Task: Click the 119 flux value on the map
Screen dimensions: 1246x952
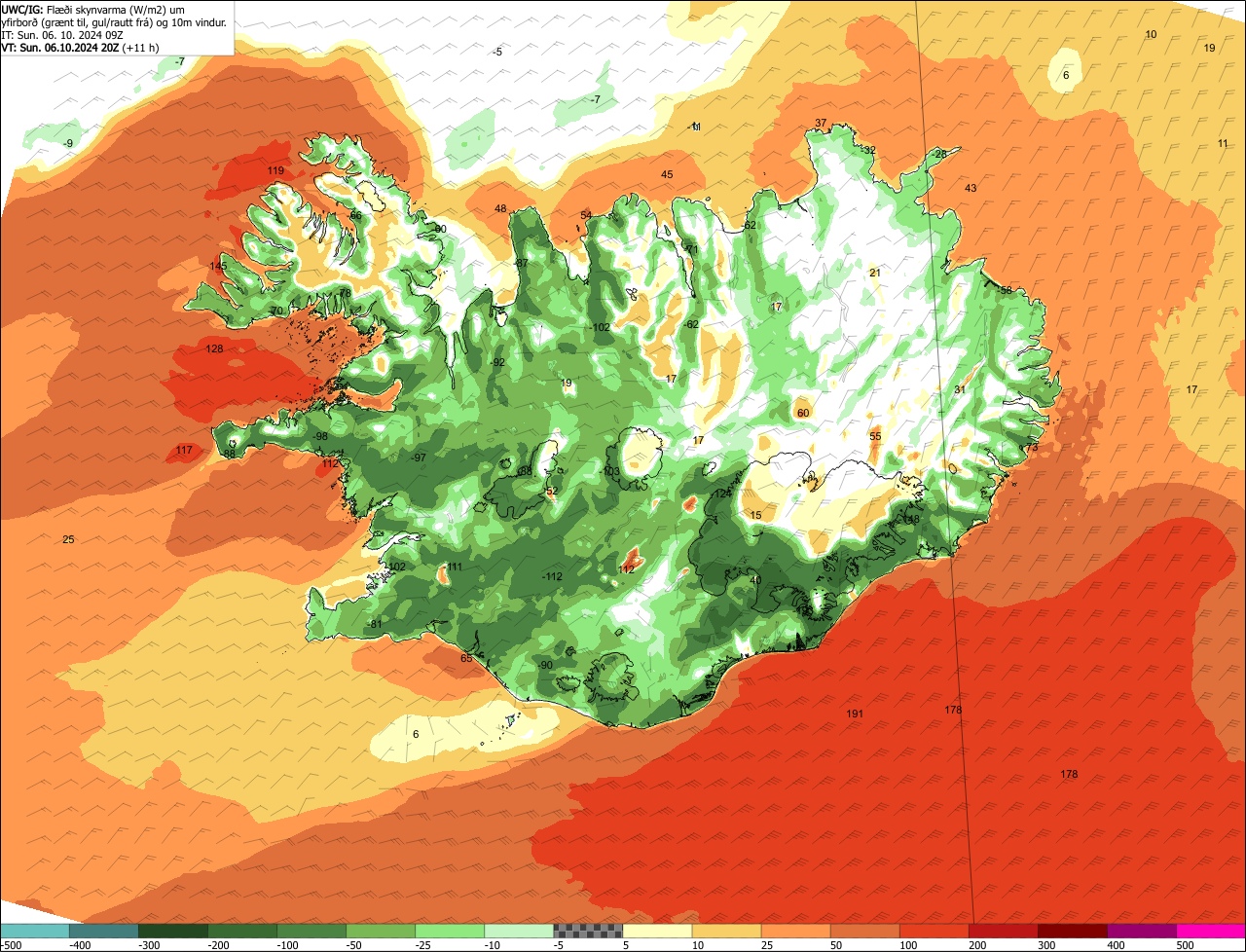Action: (275, 171)
